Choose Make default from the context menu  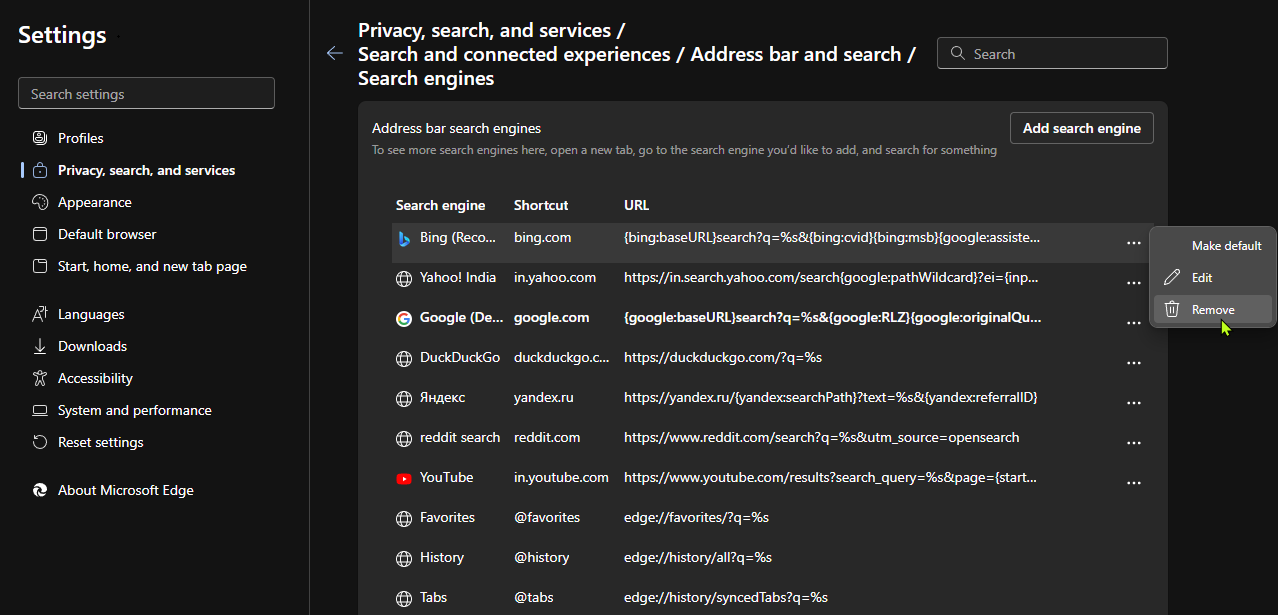pos(1226,246)
